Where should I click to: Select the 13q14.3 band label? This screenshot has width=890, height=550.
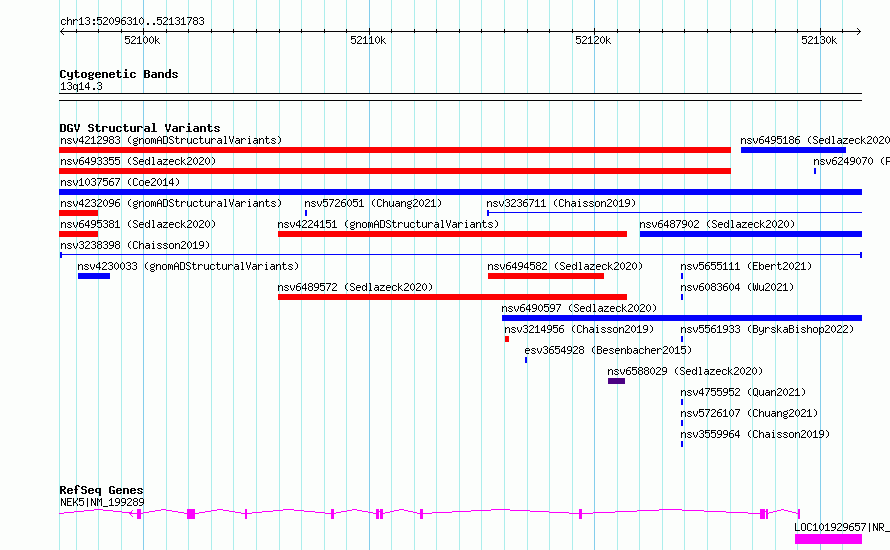point(81,86)
